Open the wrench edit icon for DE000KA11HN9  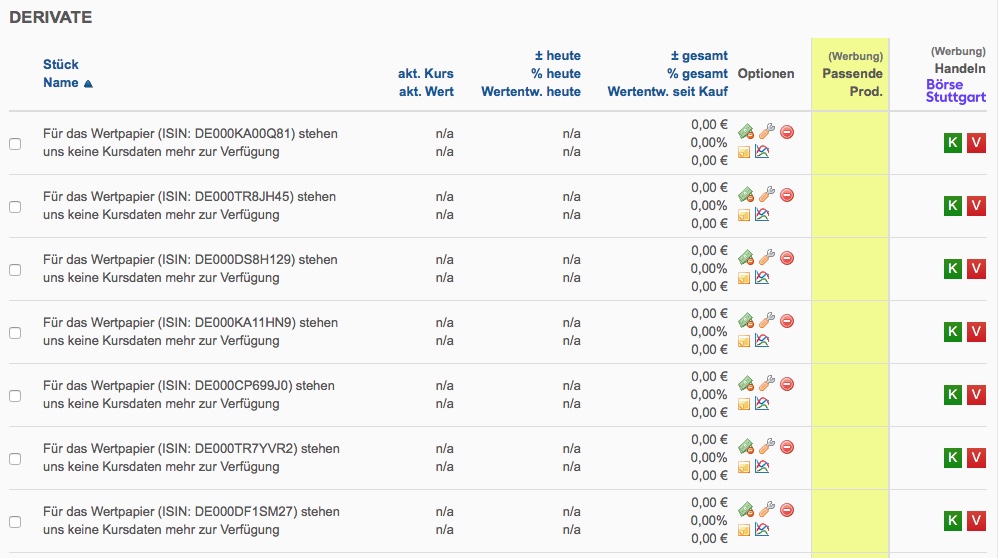[x=767, y=320]
